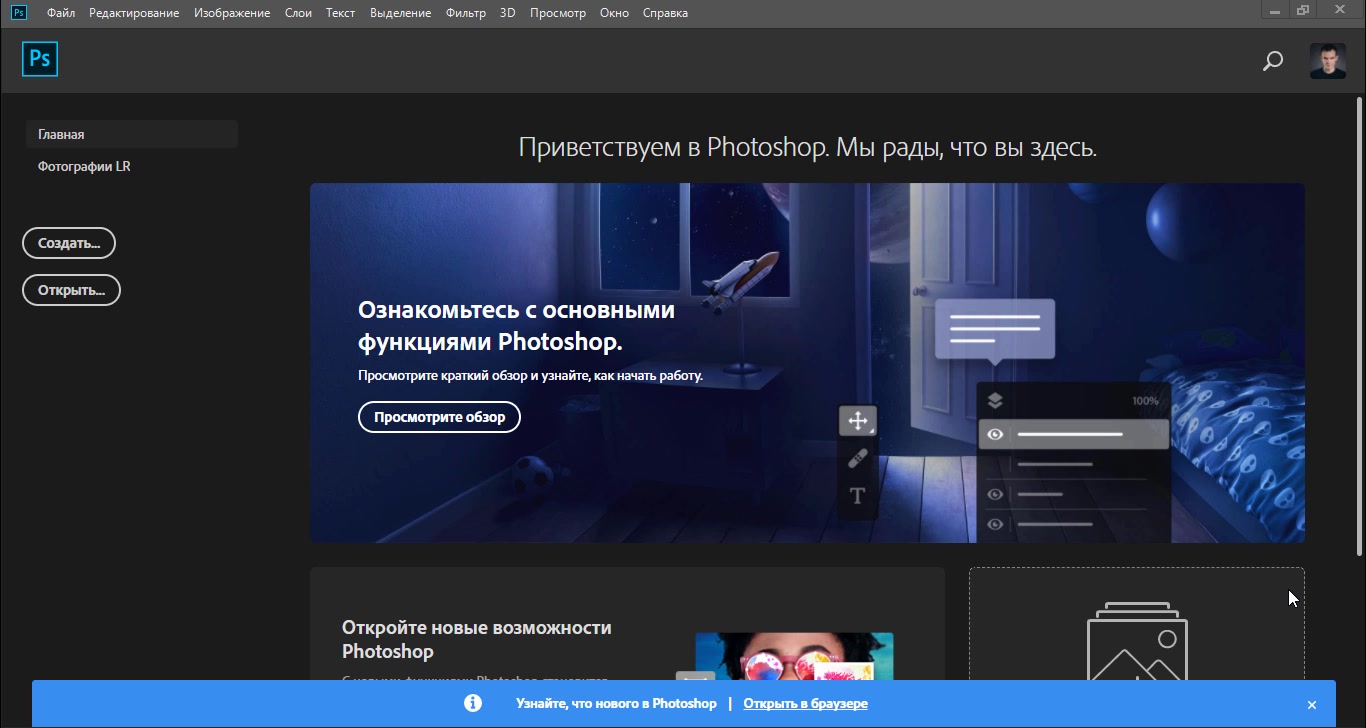Open the Справка menu

(x=665, y=13)
